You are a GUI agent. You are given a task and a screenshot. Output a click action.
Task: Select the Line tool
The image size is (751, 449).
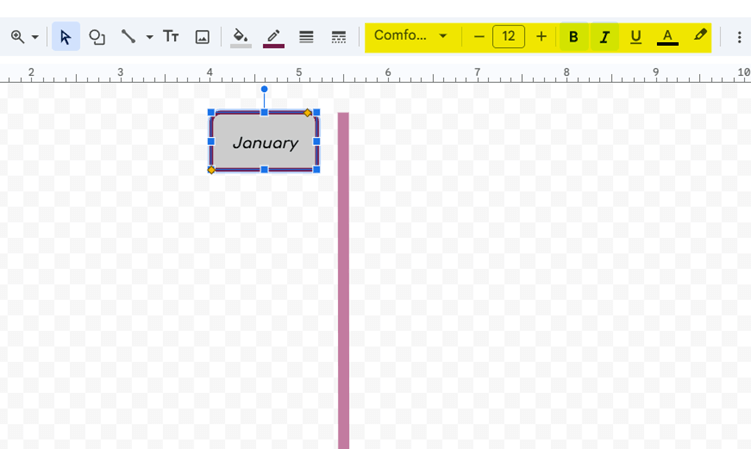128,37
